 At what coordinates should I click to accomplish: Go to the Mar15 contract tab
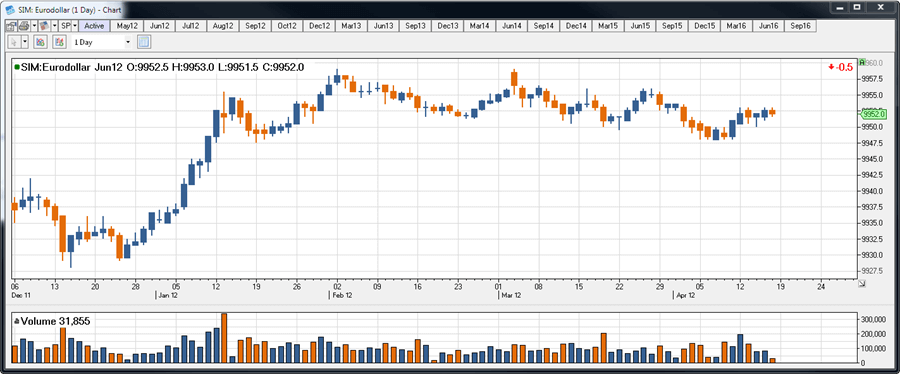[x=608, y=26]
